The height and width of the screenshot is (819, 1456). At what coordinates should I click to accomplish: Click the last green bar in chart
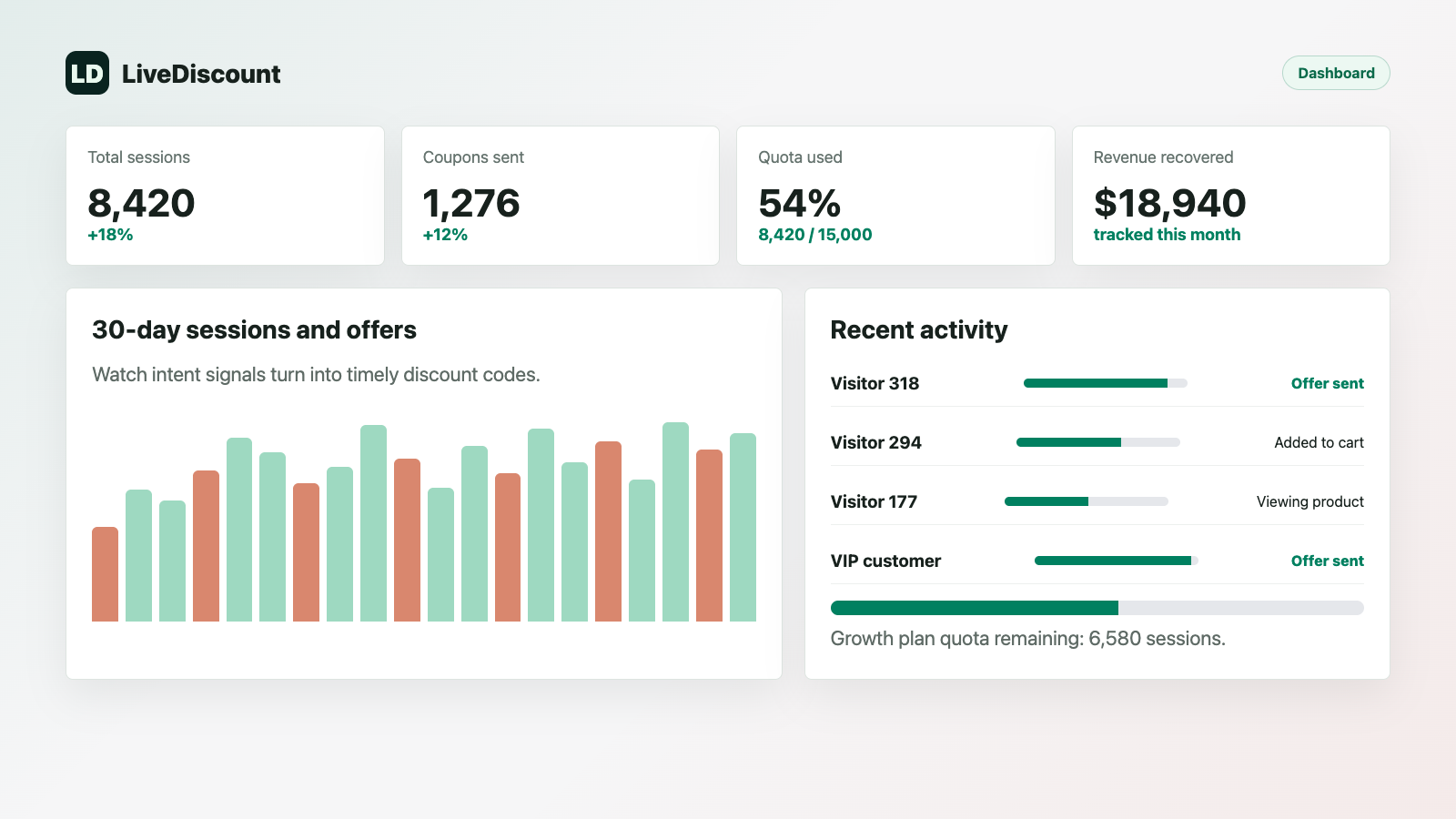tap(743, 527)
